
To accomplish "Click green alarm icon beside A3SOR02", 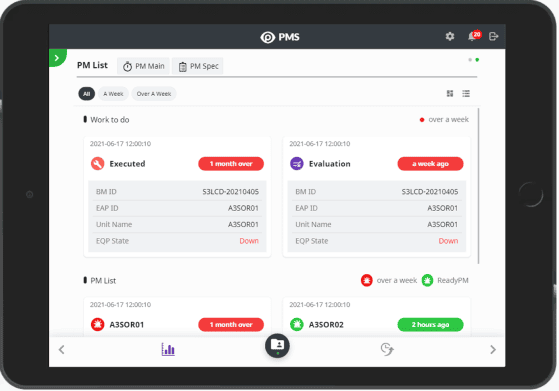I will click(297, 324).
